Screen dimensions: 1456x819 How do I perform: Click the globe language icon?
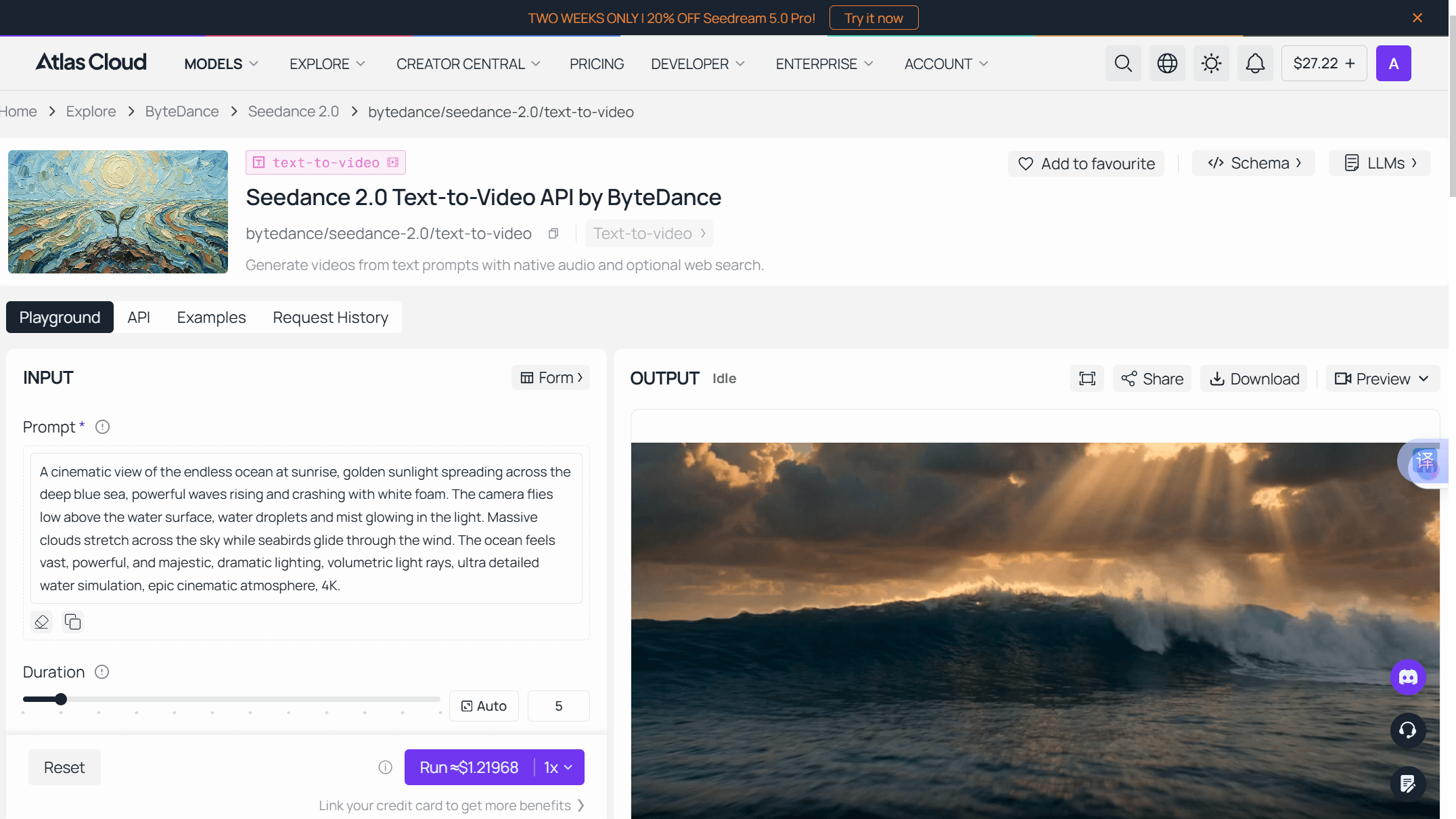pyautogui.click(x=1167, y=64)
